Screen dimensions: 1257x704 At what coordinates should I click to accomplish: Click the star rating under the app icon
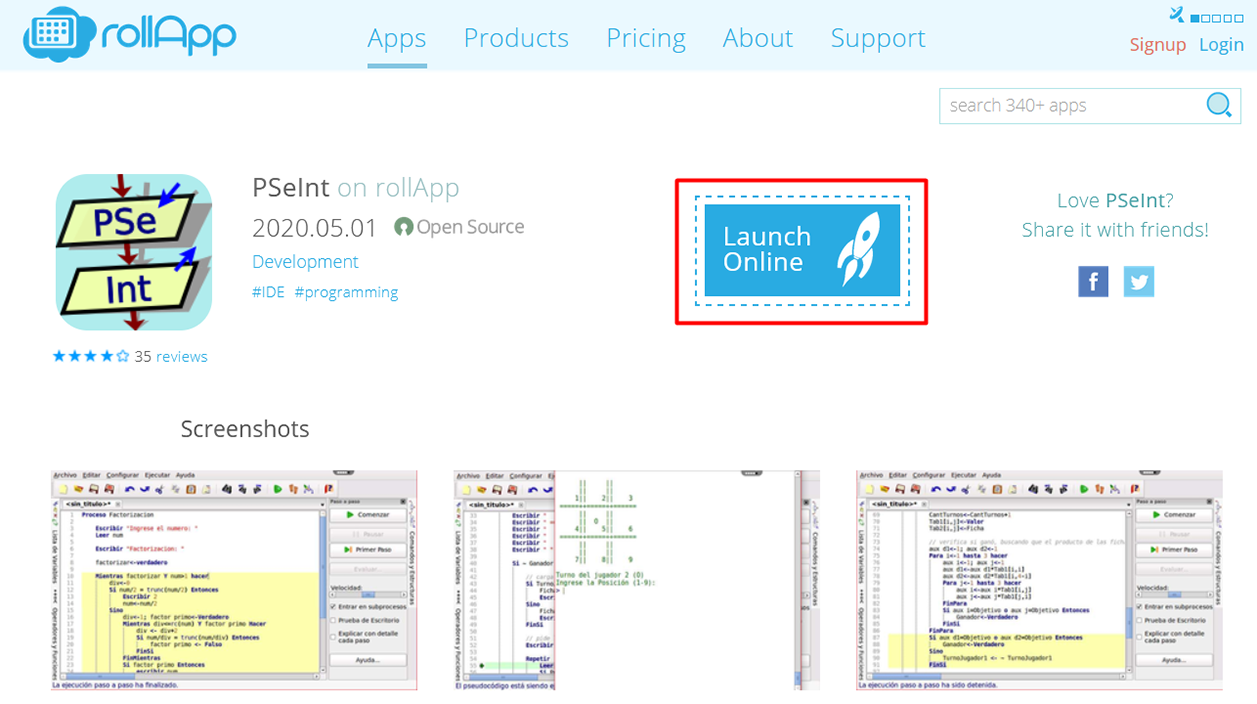pos(90,356)
